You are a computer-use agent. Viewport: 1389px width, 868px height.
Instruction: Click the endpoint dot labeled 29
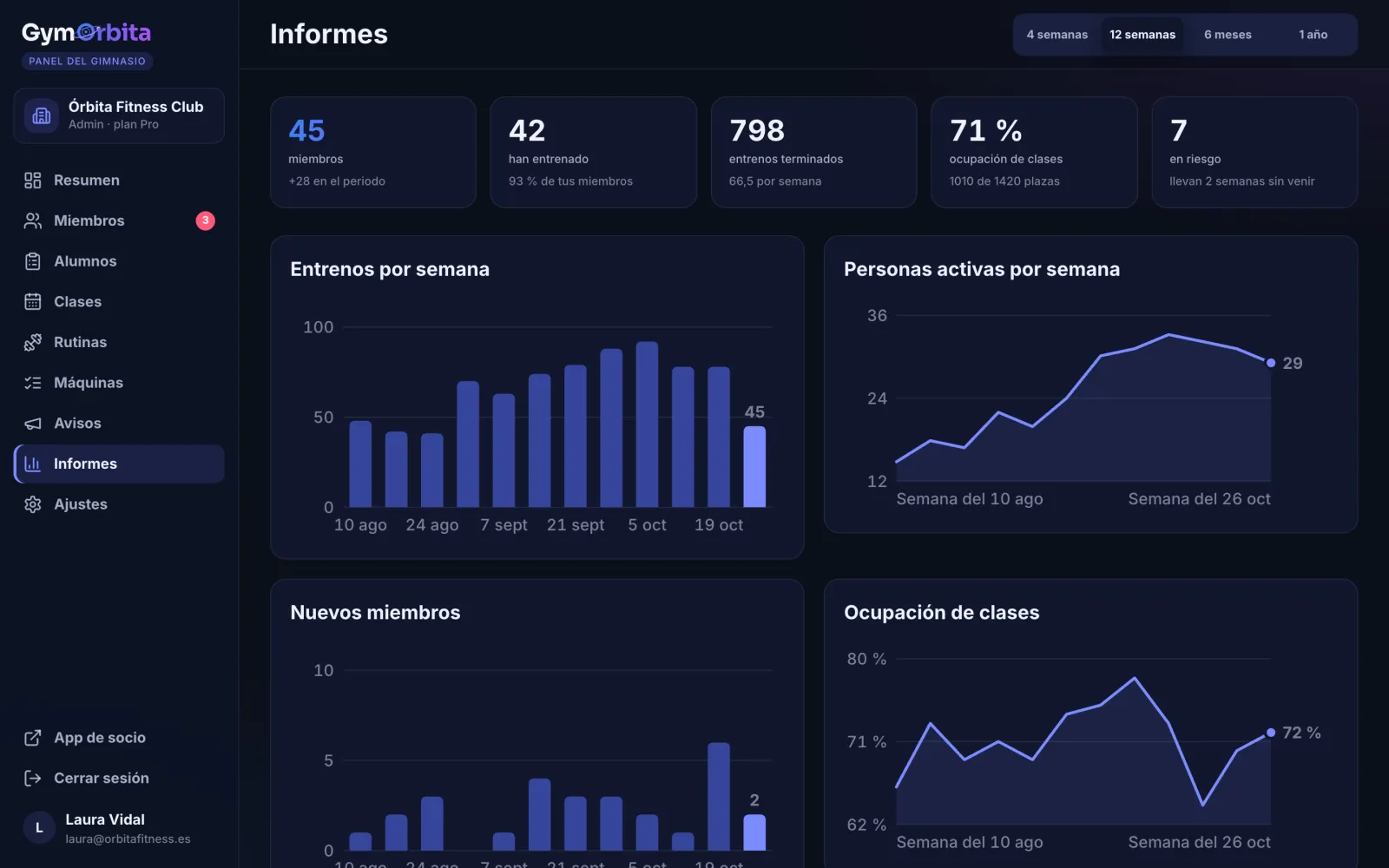(x=1271, y=363)
